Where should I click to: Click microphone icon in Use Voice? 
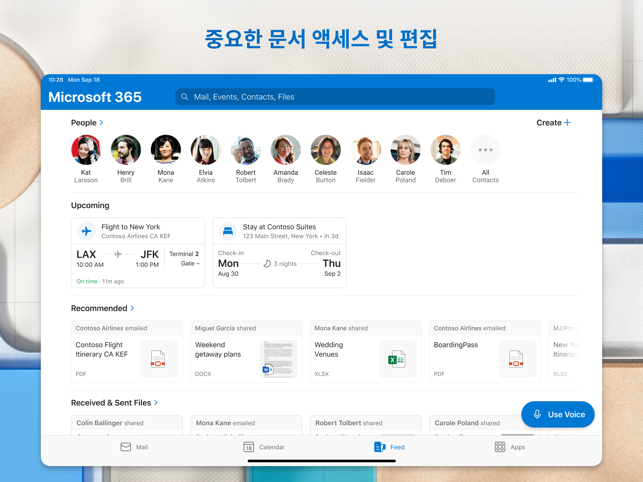[x=537, y=414]
